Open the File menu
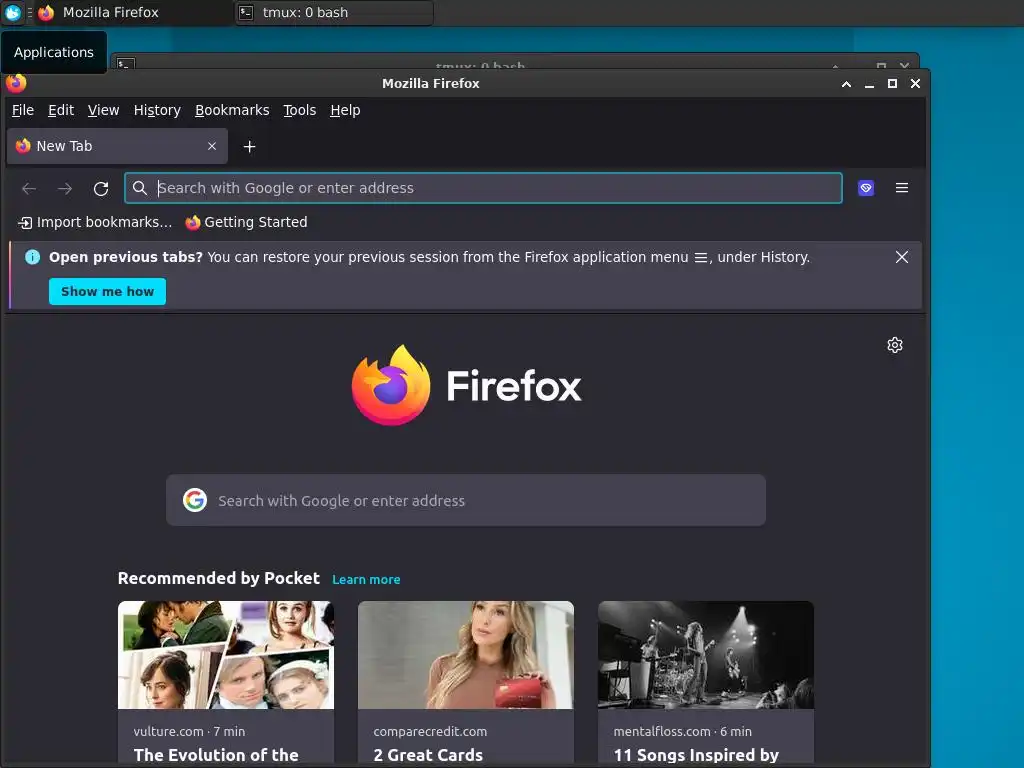 coord(23,110)
